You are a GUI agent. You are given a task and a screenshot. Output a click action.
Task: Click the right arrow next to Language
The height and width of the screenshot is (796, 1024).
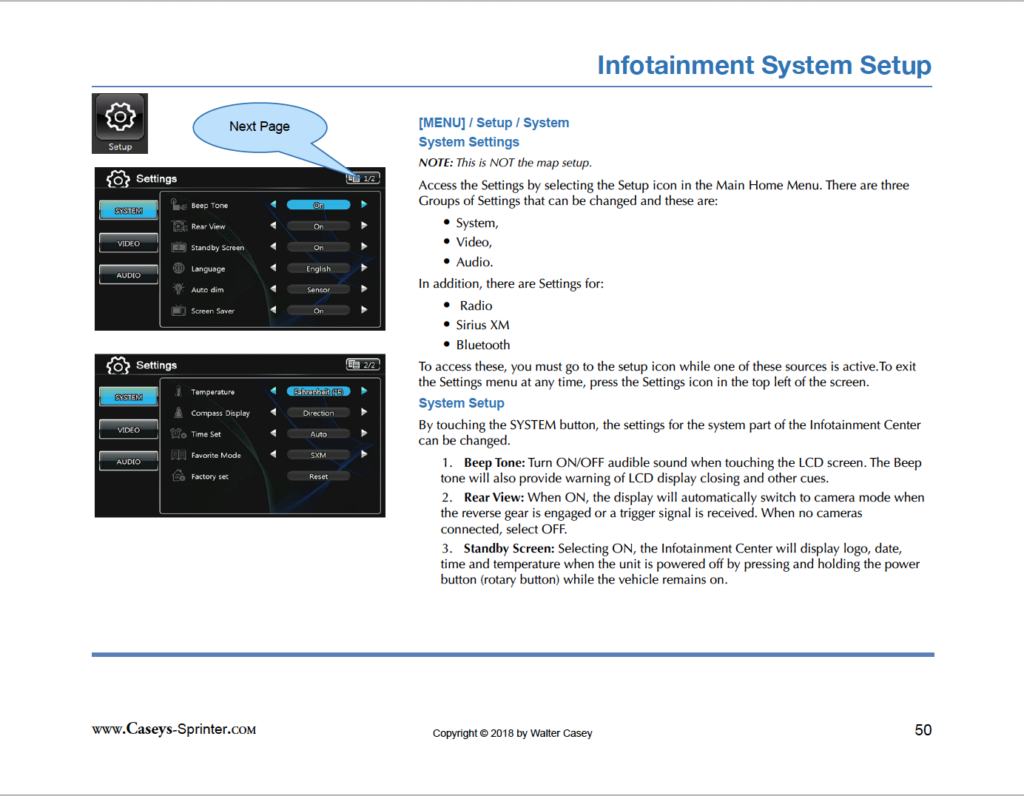[362, 269]
